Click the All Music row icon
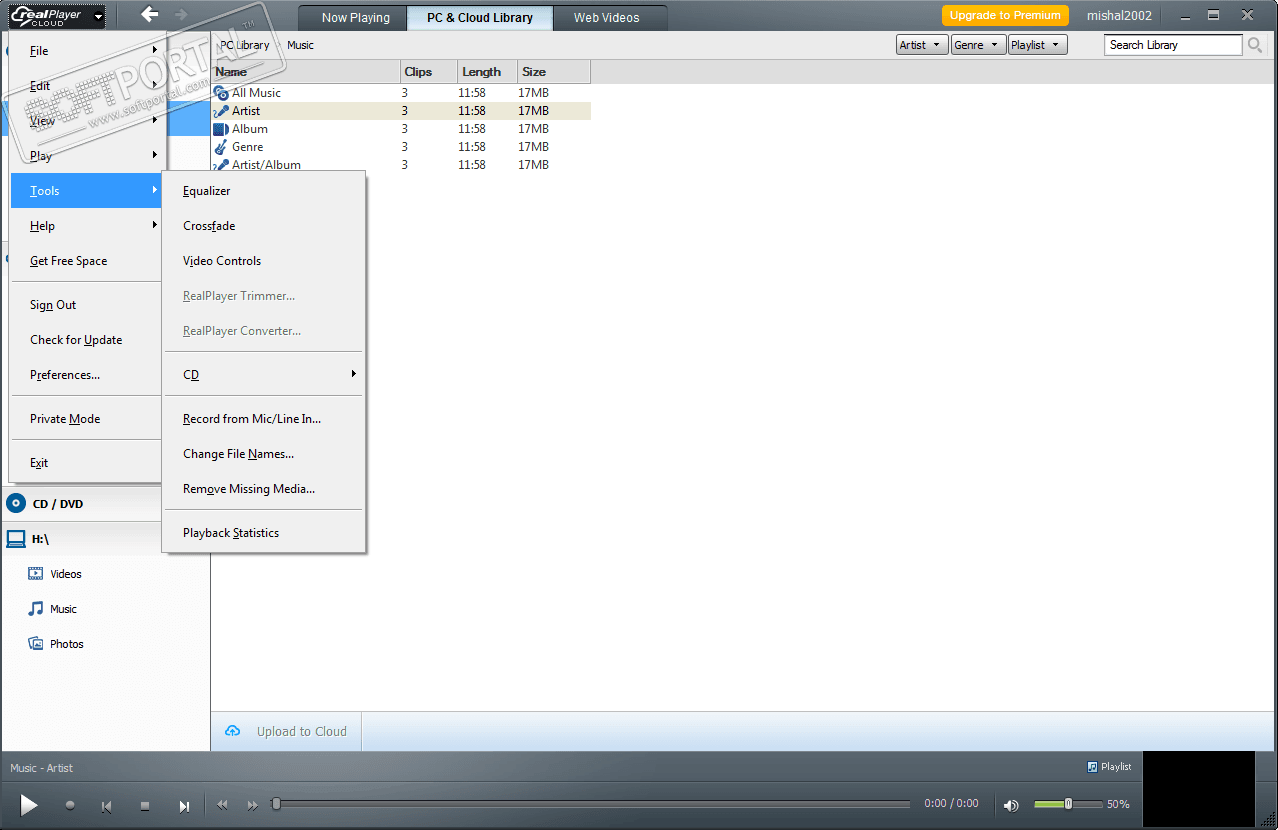This screenshot has height=830, width=1278. click(221, 93)
